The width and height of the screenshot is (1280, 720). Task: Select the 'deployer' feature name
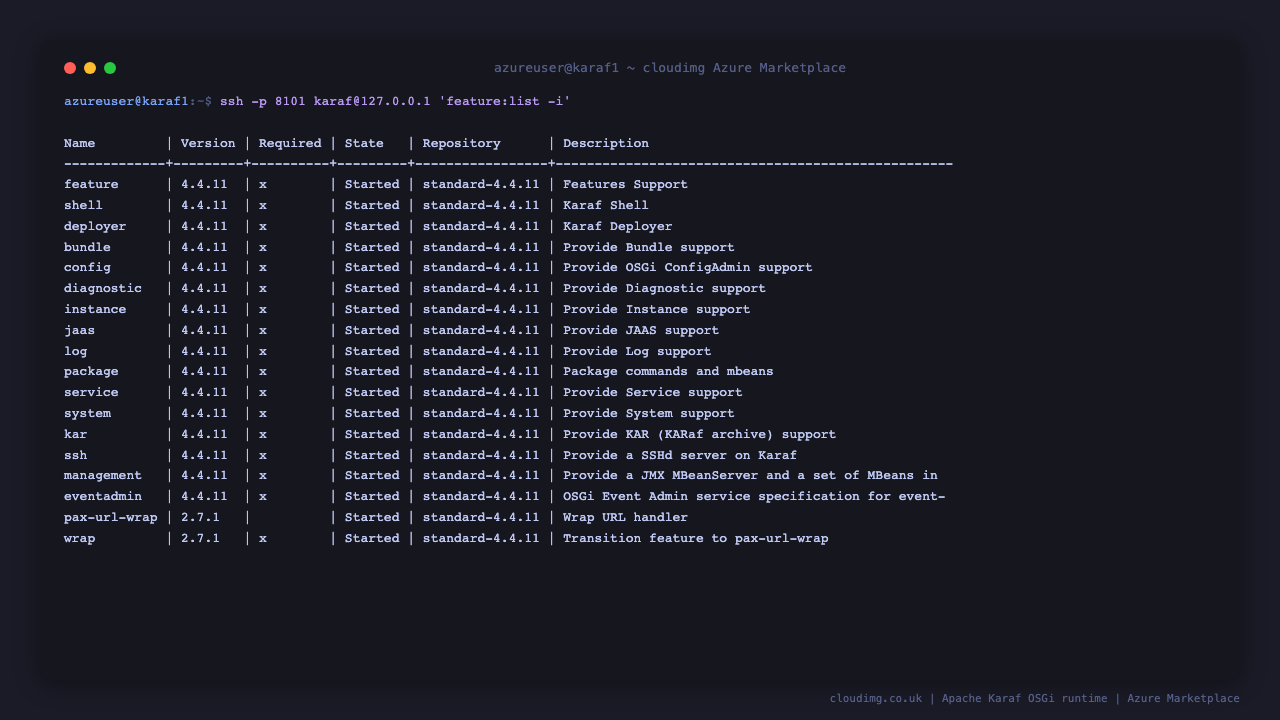[x=95, y=226]
